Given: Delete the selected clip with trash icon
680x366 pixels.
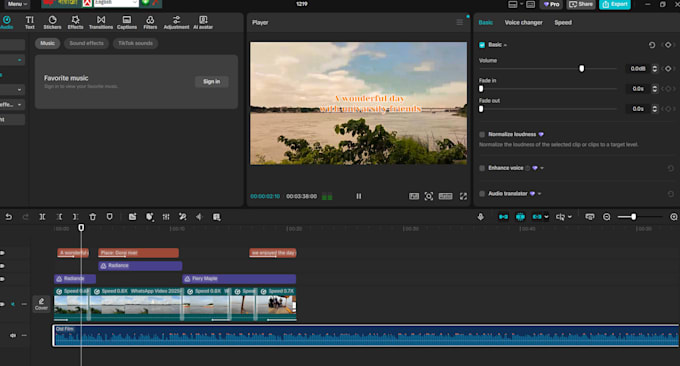Looking at the screenshot, I should tap(92, 217).
